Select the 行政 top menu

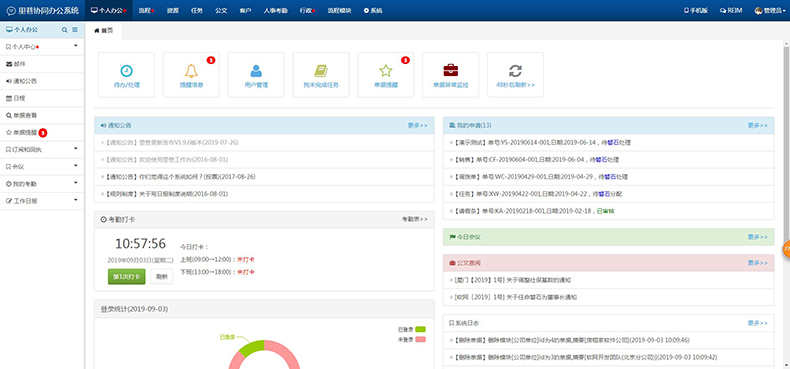[307, 11]
